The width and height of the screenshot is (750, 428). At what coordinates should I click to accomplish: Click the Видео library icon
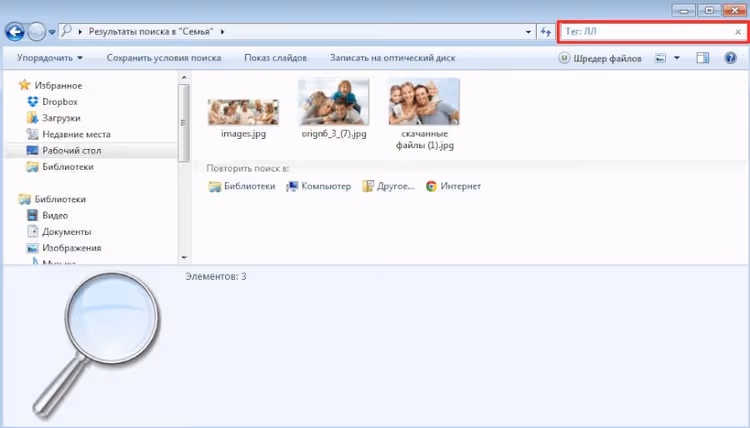click(33, 215)
